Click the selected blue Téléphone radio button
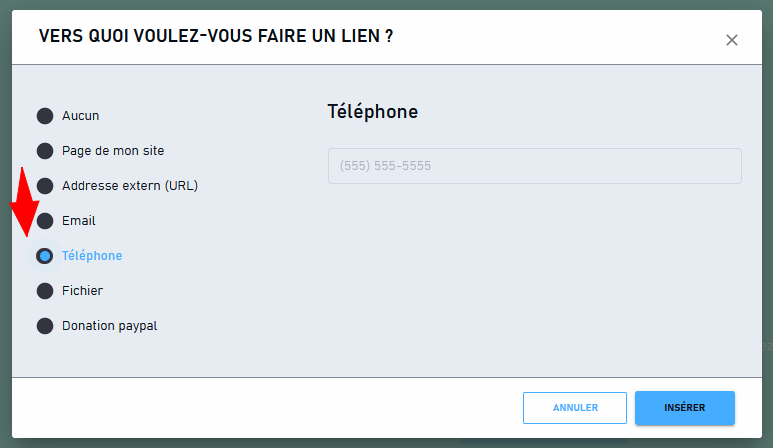The image size is (773, 448). [45, 256]
